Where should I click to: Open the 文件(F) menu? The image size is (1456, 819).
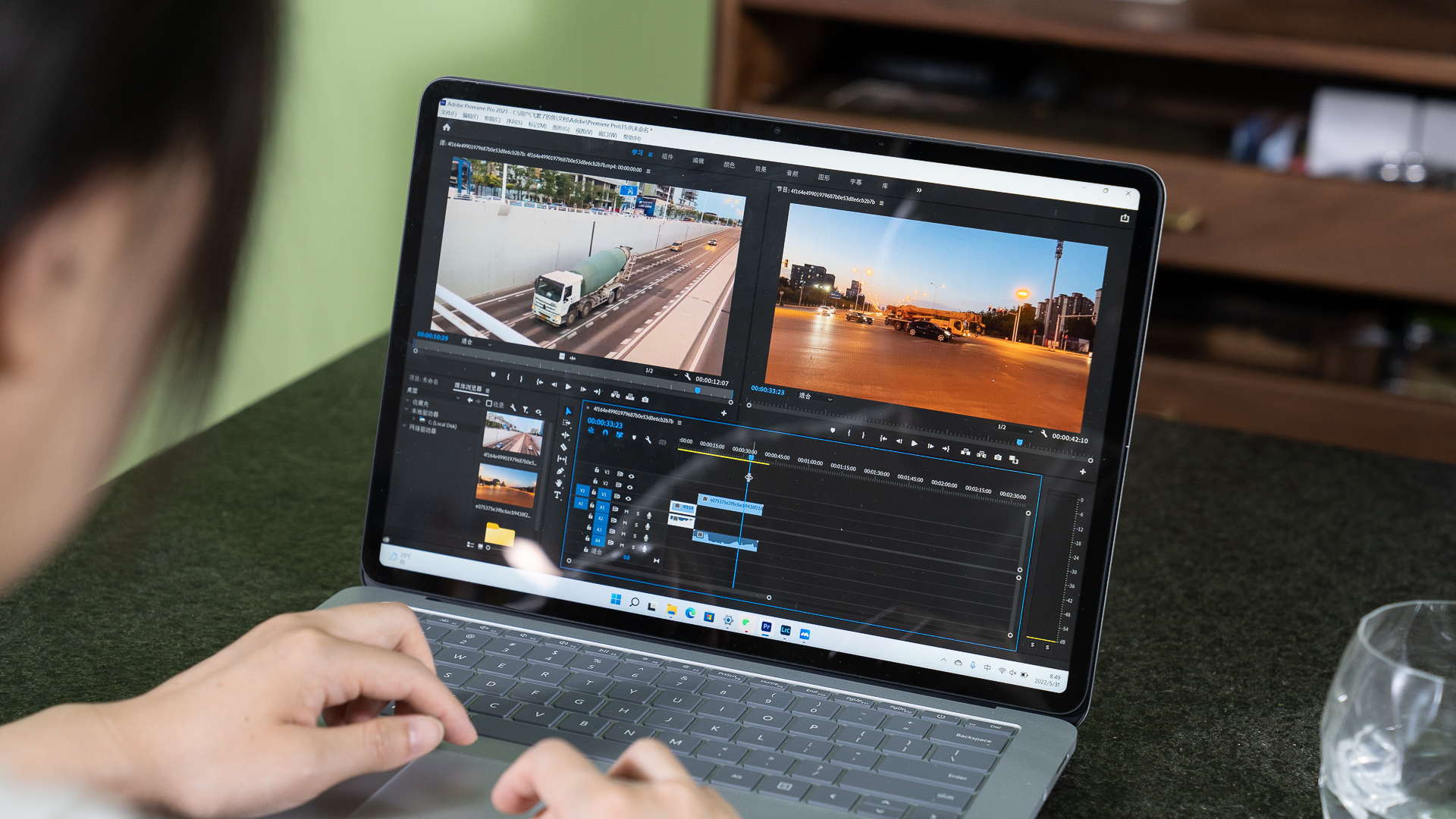449,114
